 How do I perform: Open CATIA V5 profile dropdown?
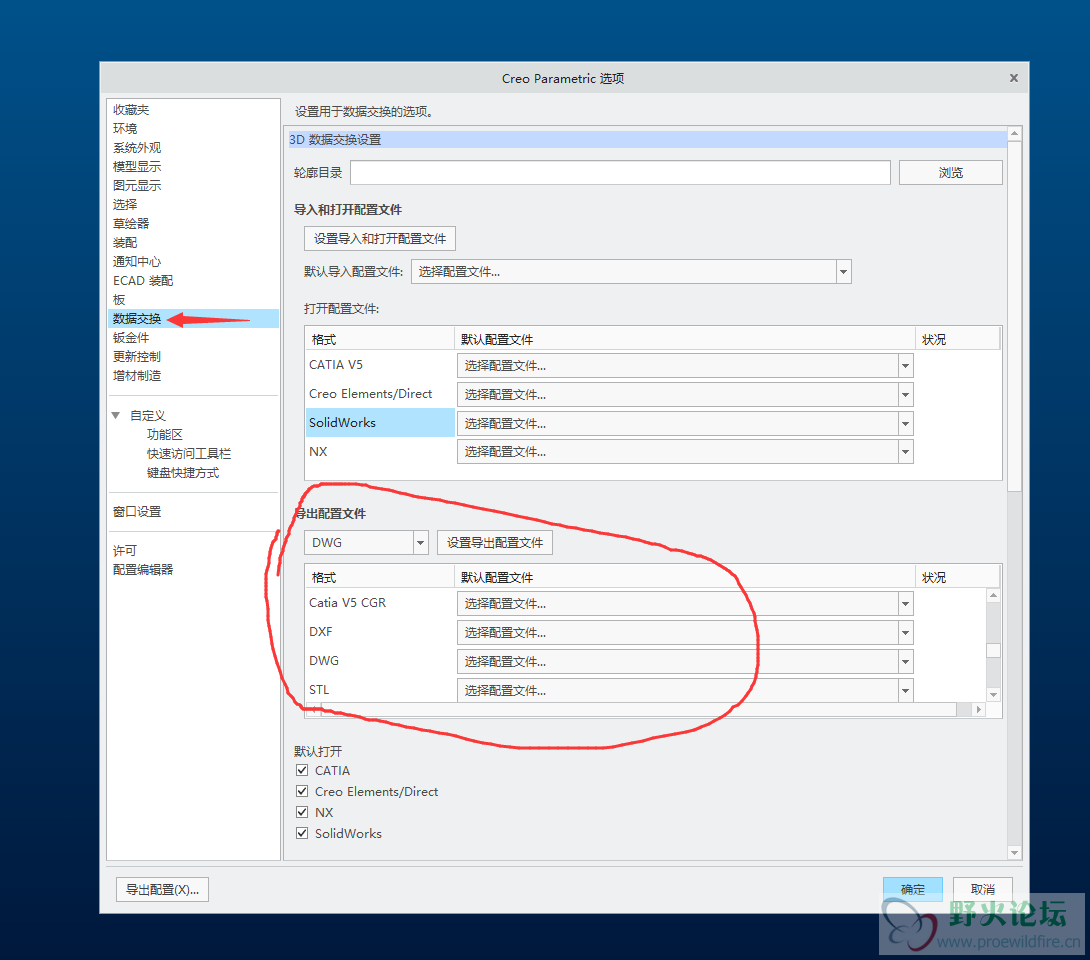click(905, 366)
